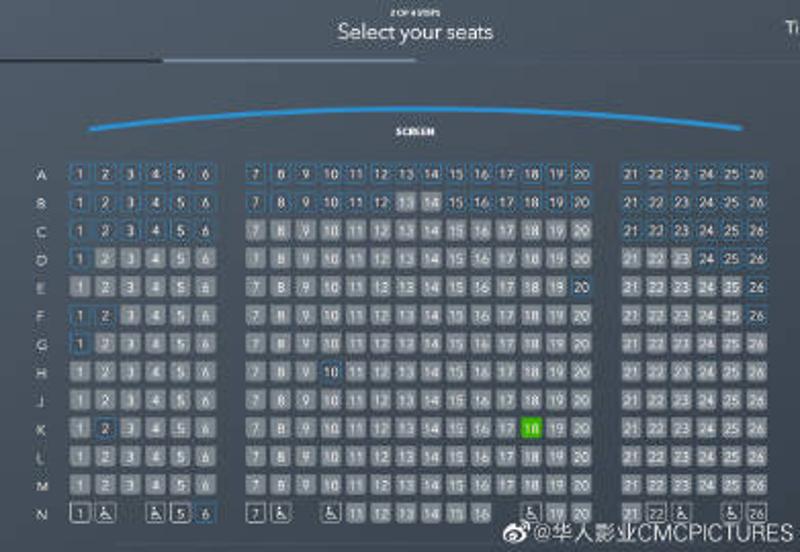
Task: Select available seat K2
Action: pos(105,428)
